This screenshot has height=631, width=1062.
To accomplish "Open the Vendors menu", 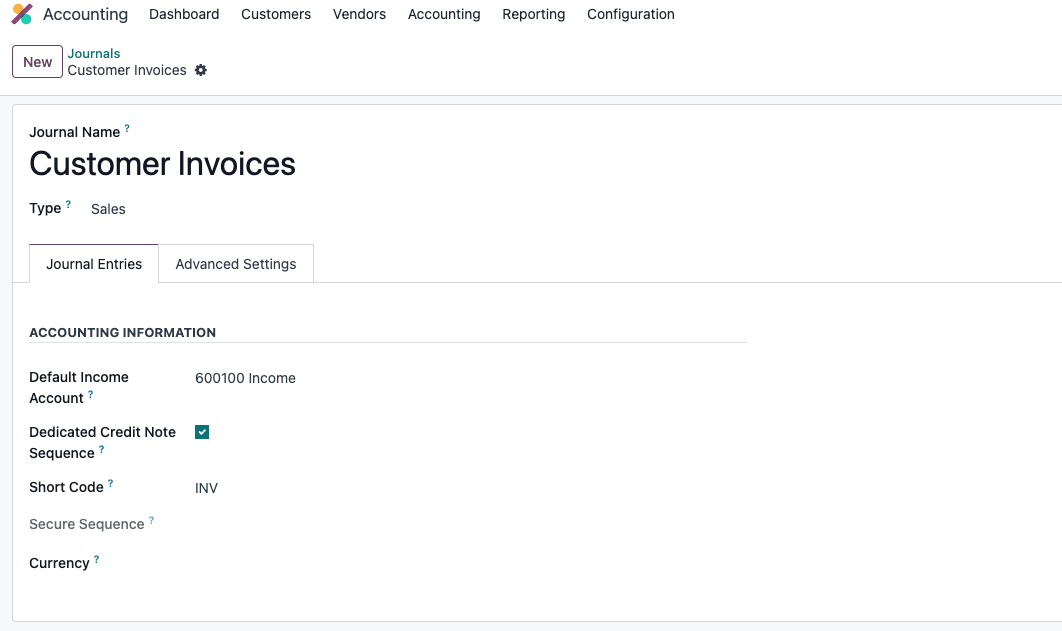I will coord(359,14).
